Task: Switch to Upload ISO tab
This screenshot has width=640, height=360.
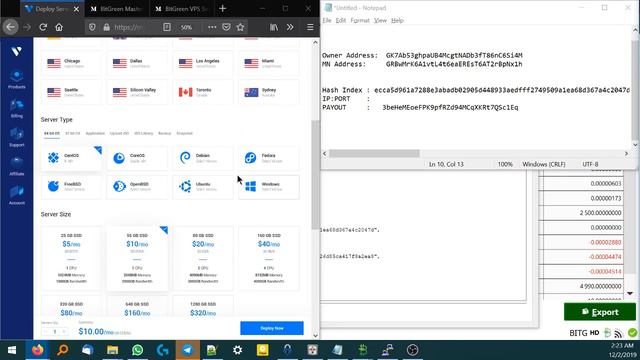Action: (x=119, y=133)
